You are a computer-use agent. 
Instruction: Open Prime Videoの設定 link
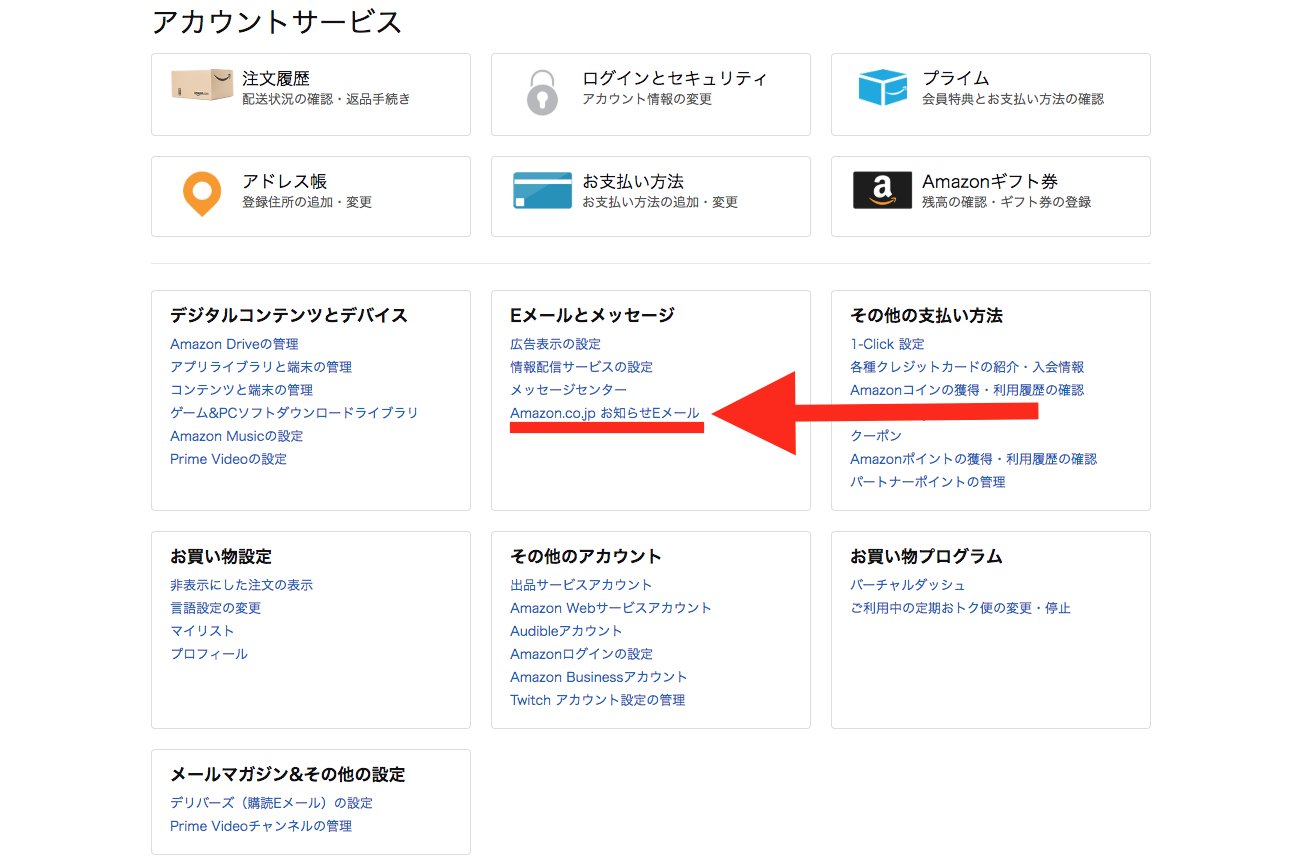point(228,459)
